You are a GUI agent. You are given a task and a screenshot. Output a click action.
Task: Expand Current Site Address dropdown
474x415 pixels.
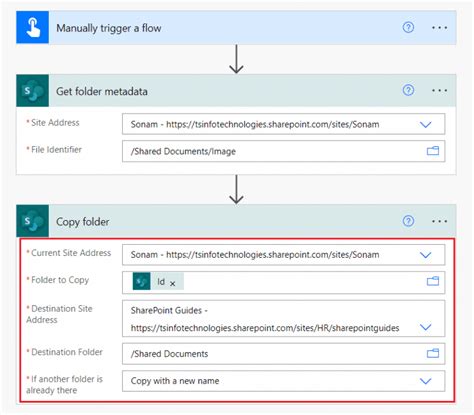coord(426,255)
